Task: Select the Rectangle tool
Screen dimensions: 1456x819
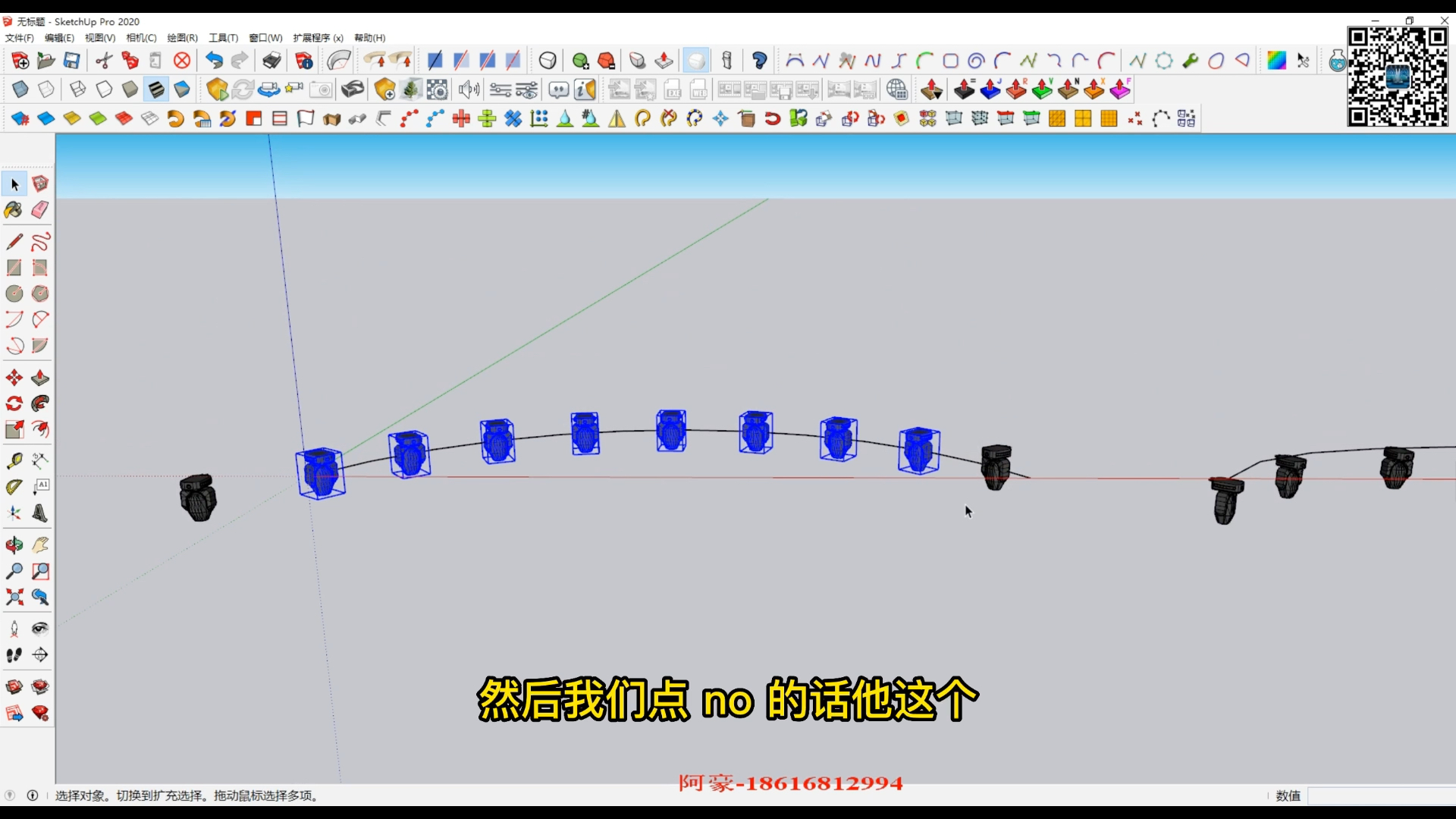Action: (14, 268)
